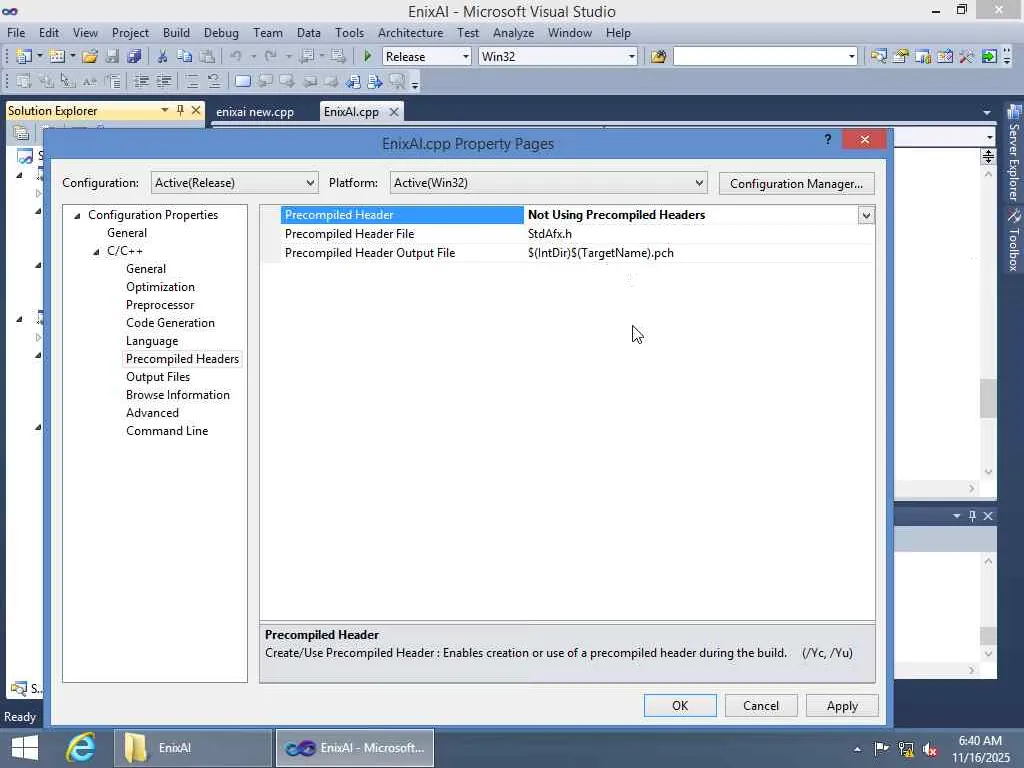The height and width of the screenshot is (768, 1024).
Task: Click the volume muted tray icon
Action: 930,749
